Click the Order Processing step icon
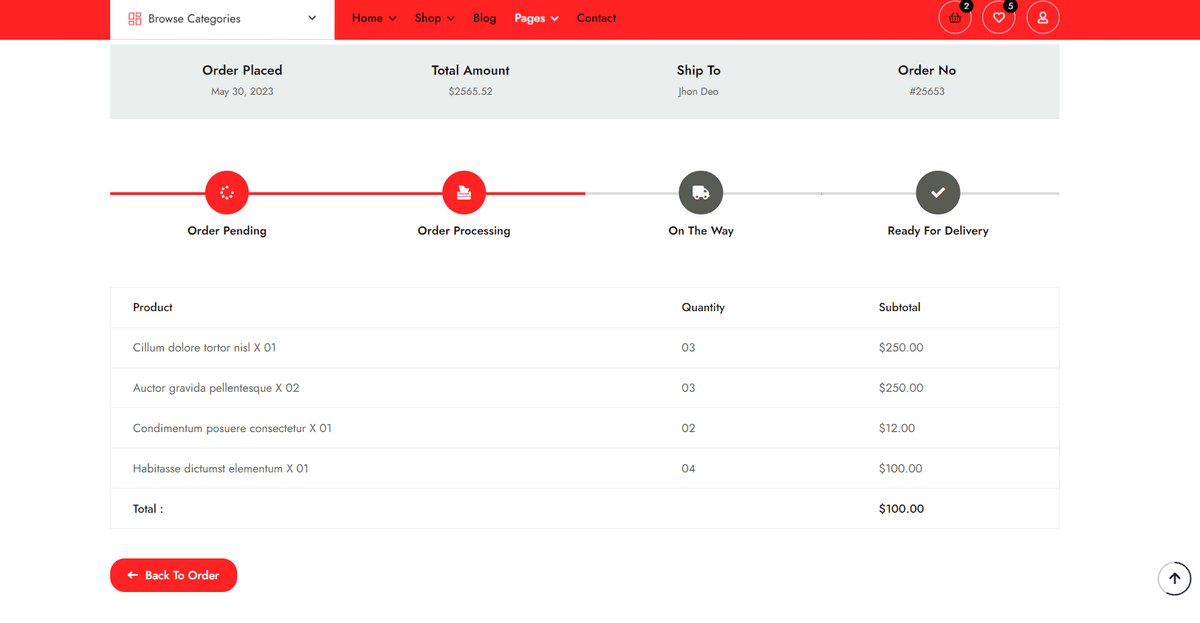Viewport: 1200px width, 623px height. [x=464, y=193]
